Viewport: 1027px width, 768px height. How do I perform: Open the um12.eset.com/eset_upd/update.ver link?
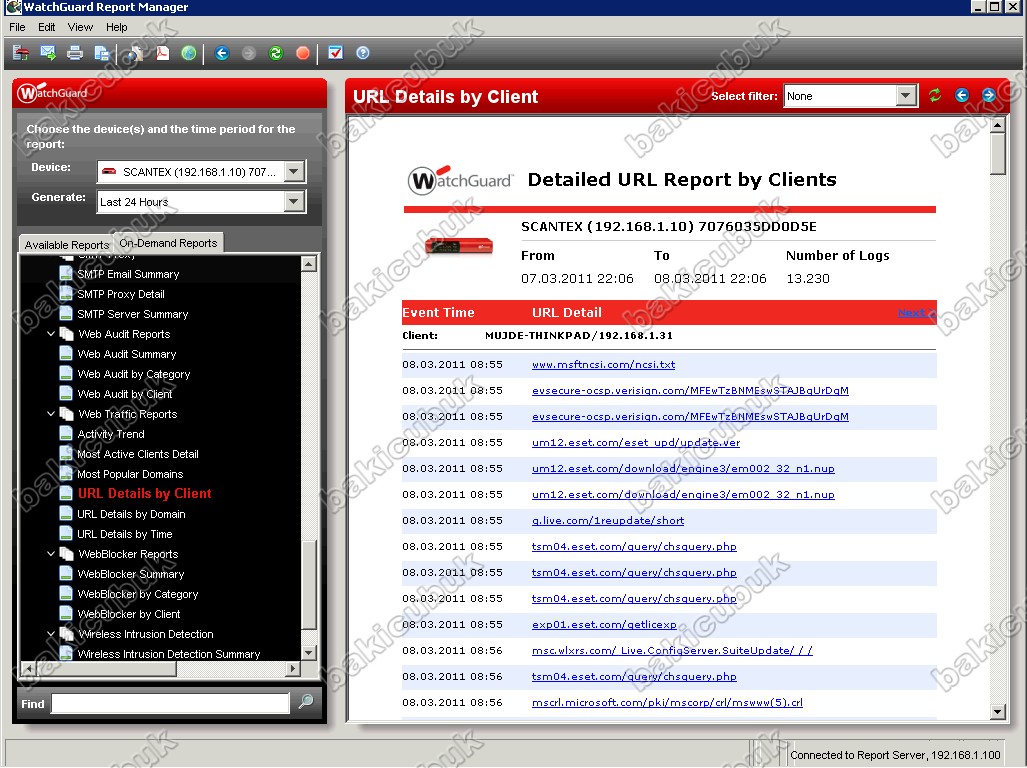(x=636, y=443)
